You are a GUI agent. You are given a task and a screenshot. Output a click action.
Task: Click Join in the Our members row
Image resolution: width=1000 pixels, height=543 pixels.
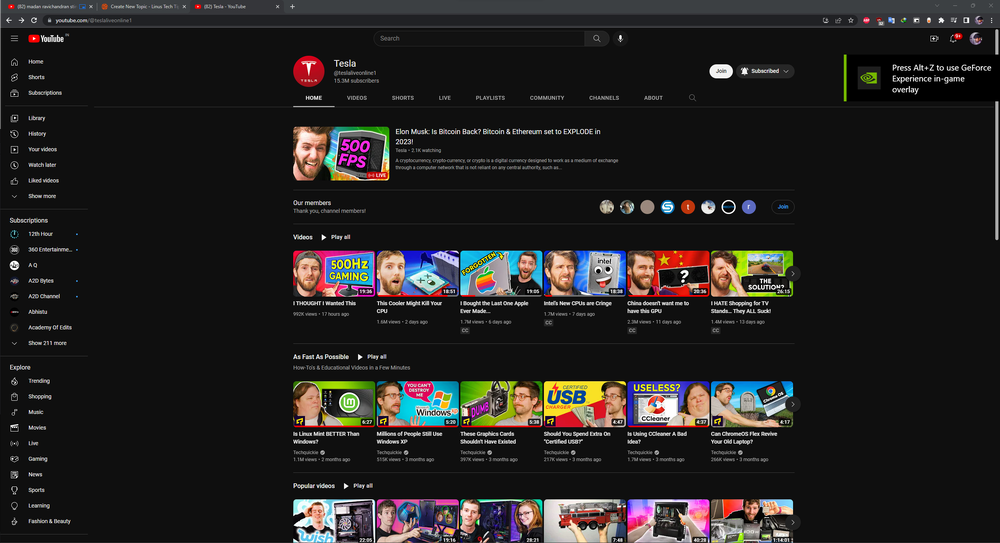click(x=783, y=207)
